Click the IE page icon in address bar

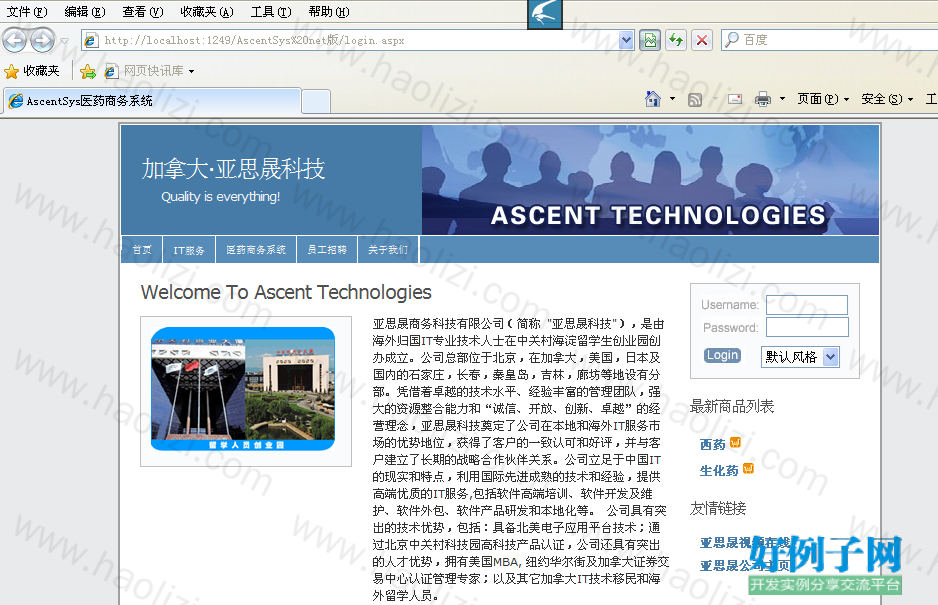(91, 40)
